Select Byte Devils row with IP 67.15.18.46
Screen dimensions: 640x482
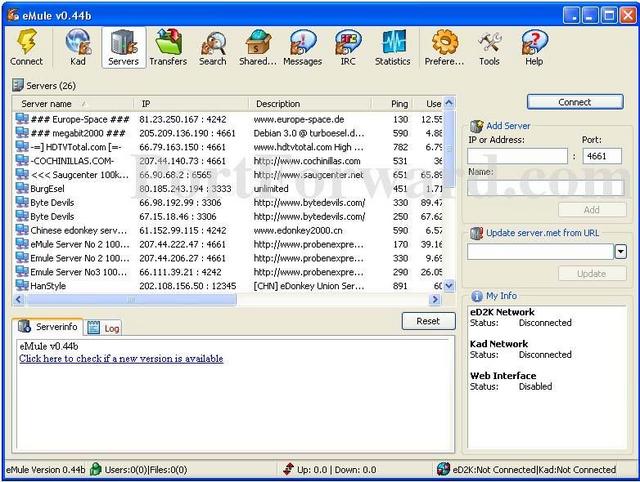tap(229, 216)
